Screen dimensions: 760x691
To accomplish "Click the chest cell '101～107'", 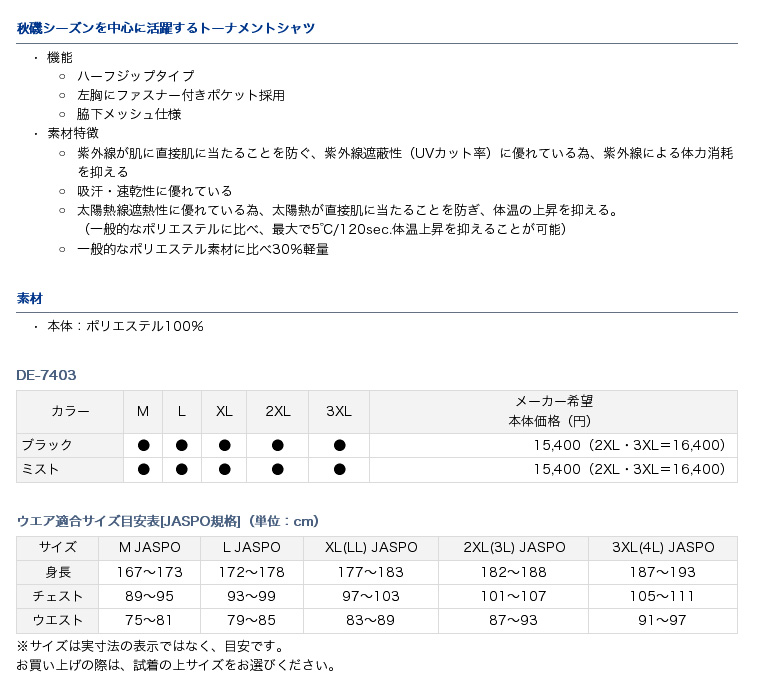I will coord(514,597).
